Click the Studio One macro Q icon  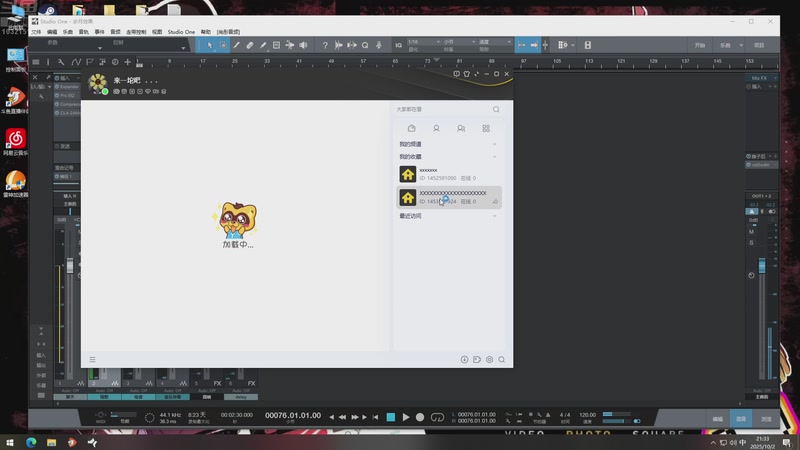click(x=365, y=45)
